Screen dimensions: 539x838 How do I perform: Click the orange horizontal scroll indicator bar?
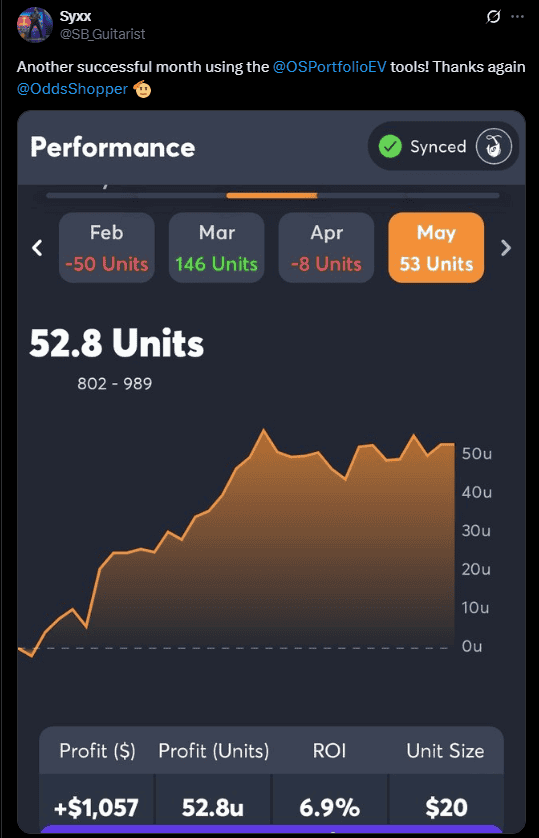click(272, 196)
